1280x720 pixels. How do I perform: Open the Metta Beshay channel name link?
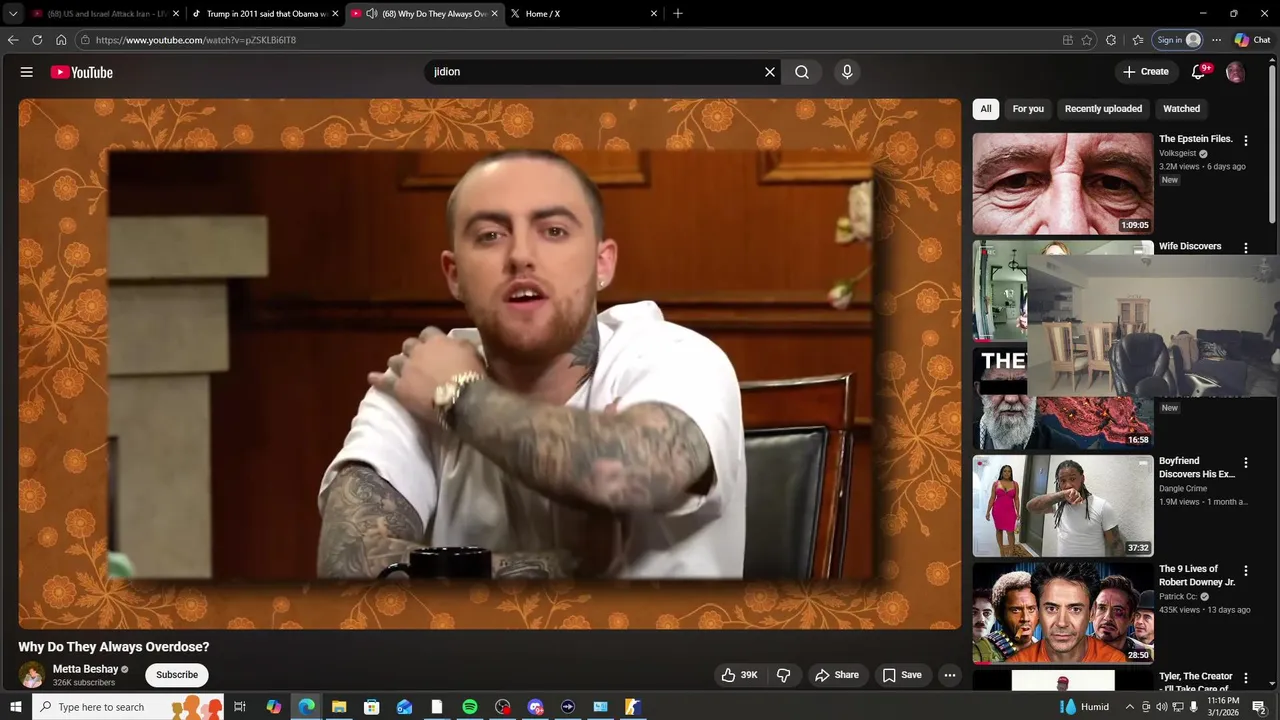[85, 669]
